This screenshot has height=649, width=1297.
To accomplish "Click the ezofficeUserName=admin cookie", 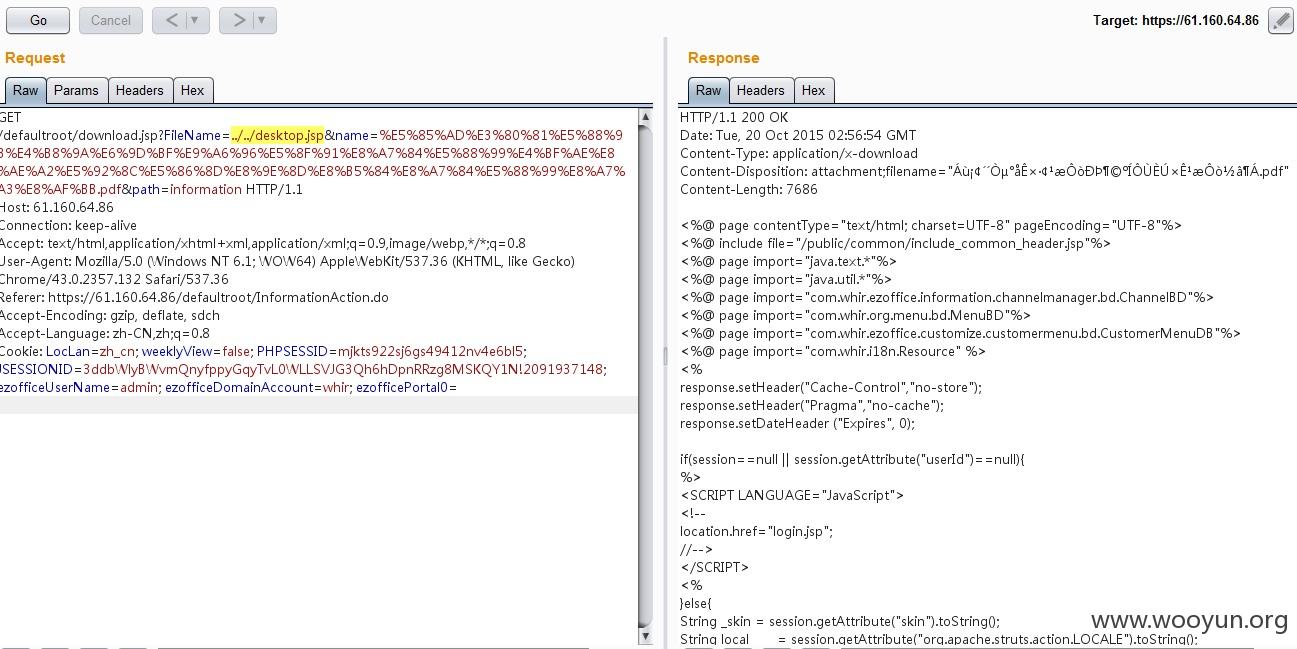I will tap(79, 387).
